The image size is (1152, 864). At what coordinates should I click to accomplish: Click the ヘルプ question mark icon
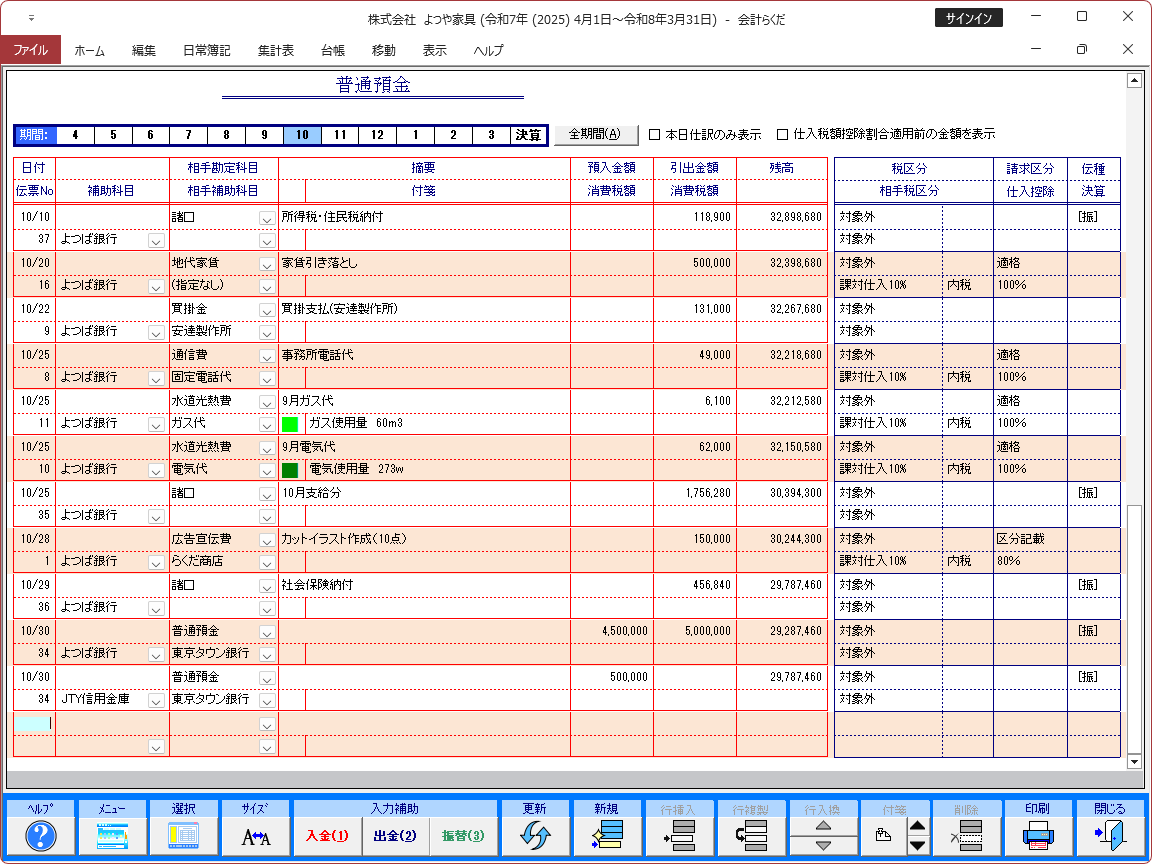click(x=41, y=835)
